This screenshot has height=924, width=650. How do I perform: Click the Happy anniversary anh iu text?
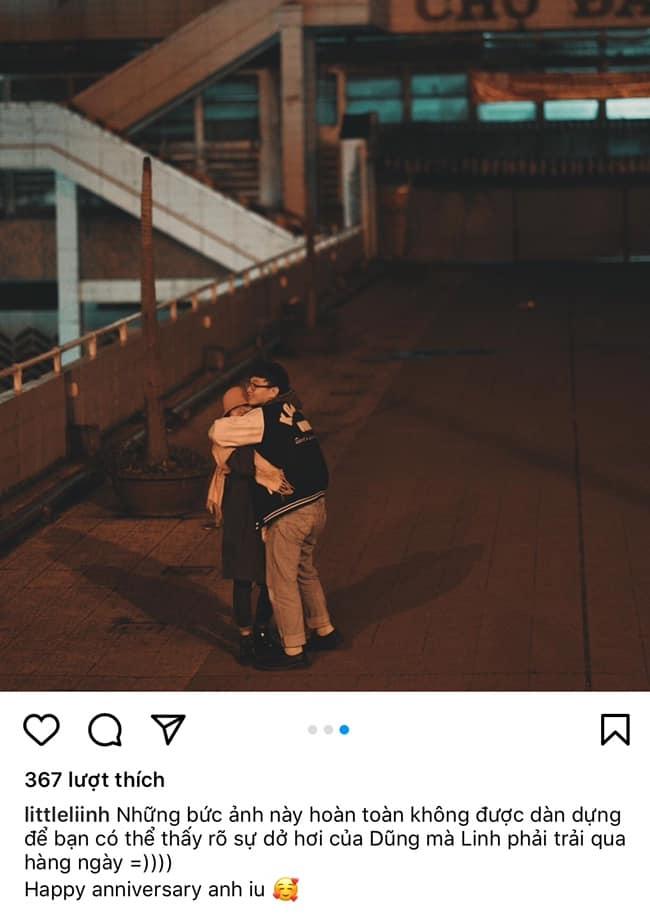tap(144, 889)
